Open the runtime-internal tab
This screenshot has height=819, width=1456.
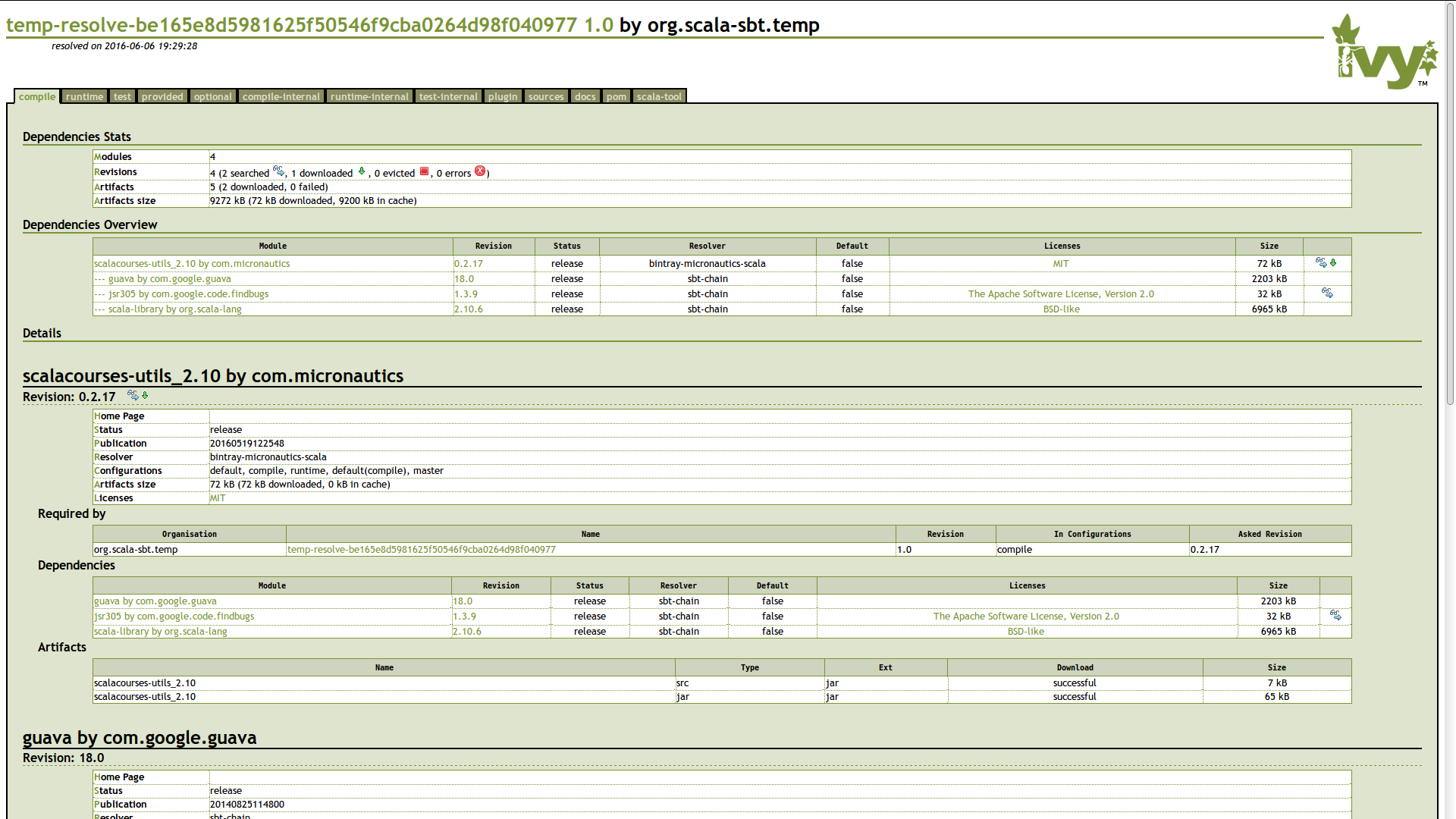(369, 96)
